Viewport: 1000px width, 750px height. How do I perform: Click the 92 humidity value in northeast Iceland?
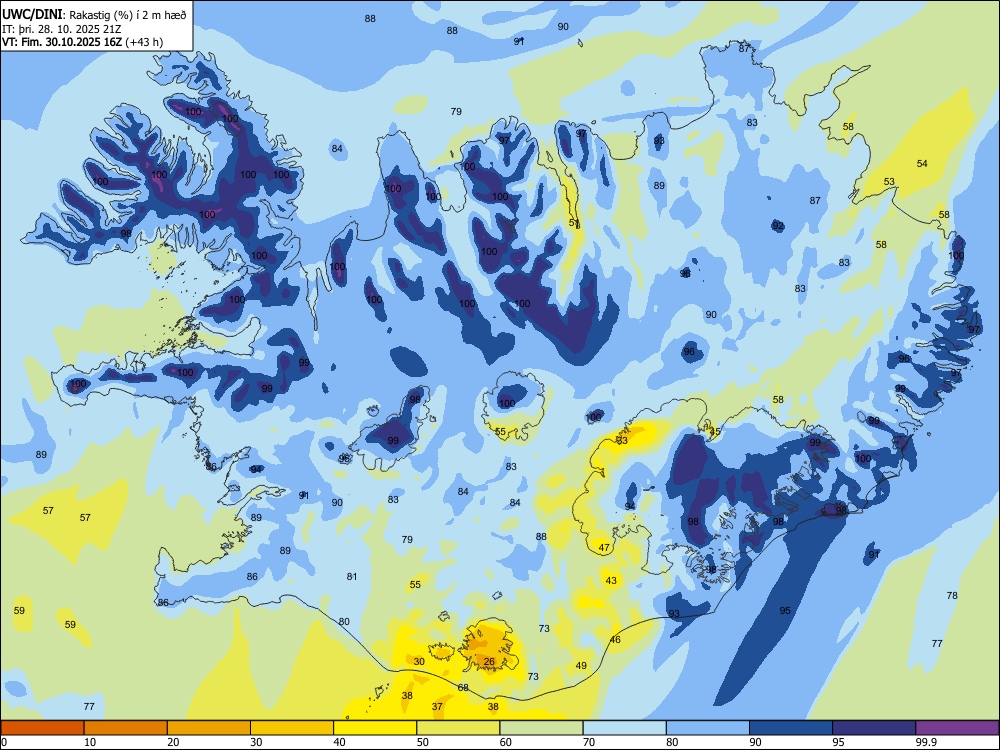pos(777,226)
